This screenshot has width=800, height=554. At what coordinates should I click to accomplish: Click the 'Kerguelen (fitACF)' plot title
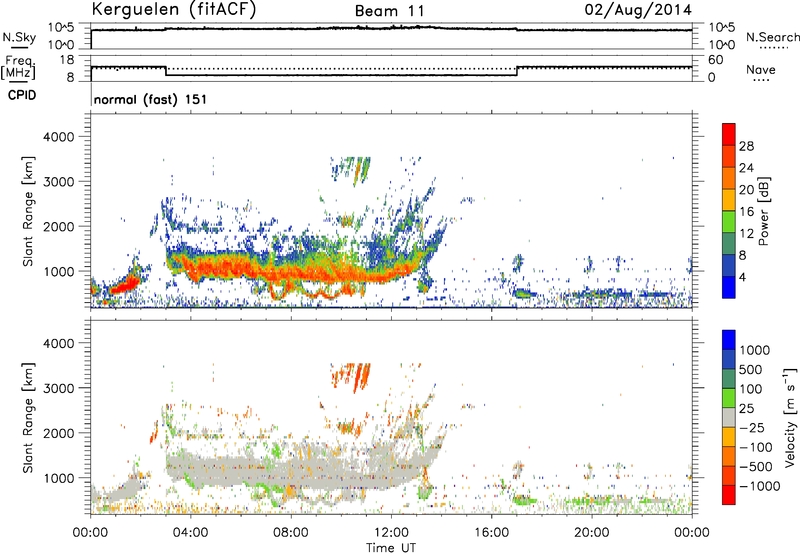coord(173,10)
